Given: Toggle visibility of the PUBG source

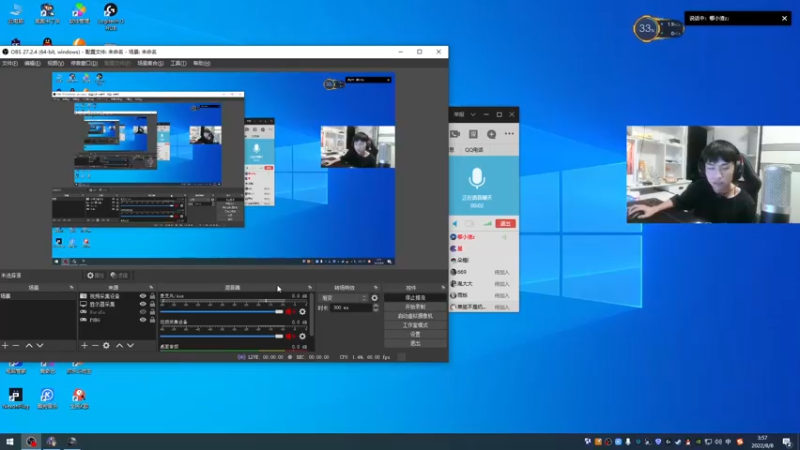Looking at the screenshot, I should (143, 320).
